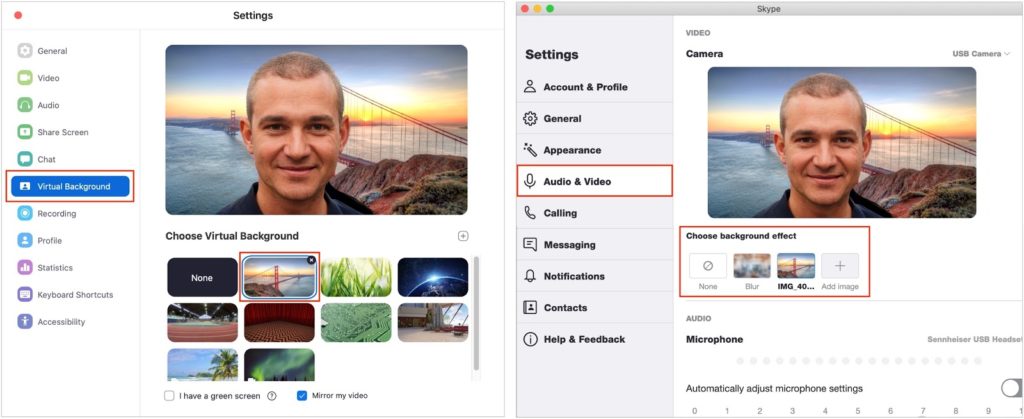Click the Statistics icon in Zoom sidebar

(x=25, y=268)
